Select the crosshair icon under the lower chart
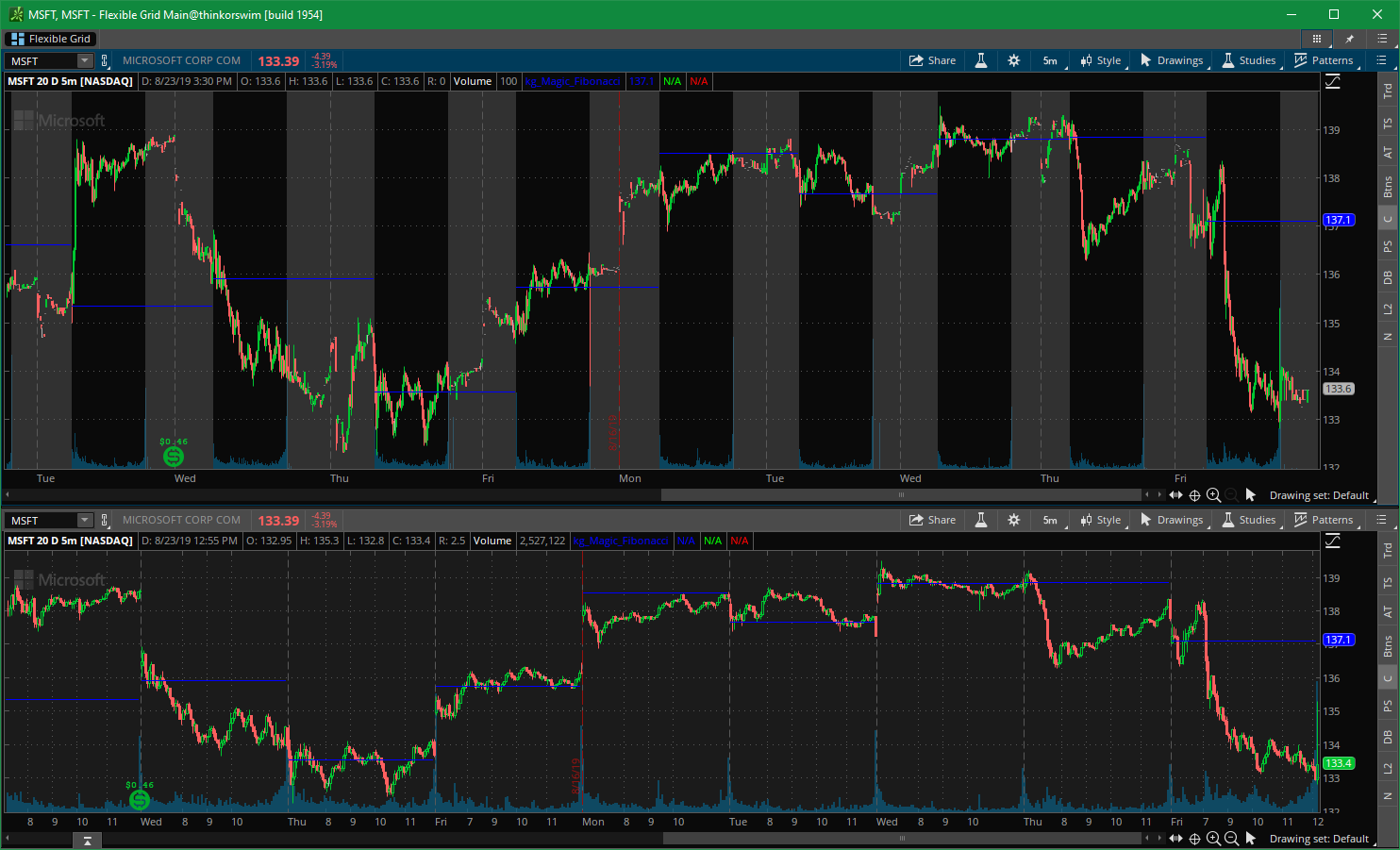This screenshot has width=1400, height=850. pos(1194,839)
